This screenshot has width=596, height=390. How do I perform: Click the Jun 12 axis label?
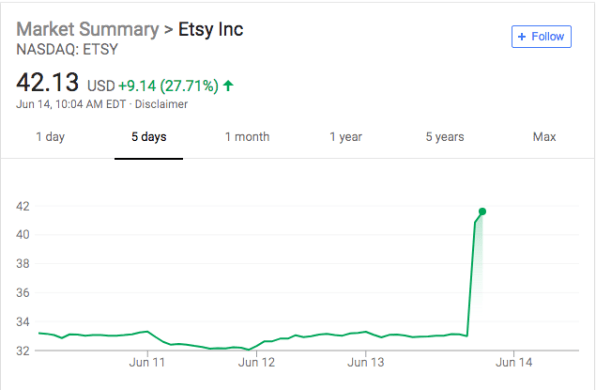pyautogui.click(x=257, y=362)
